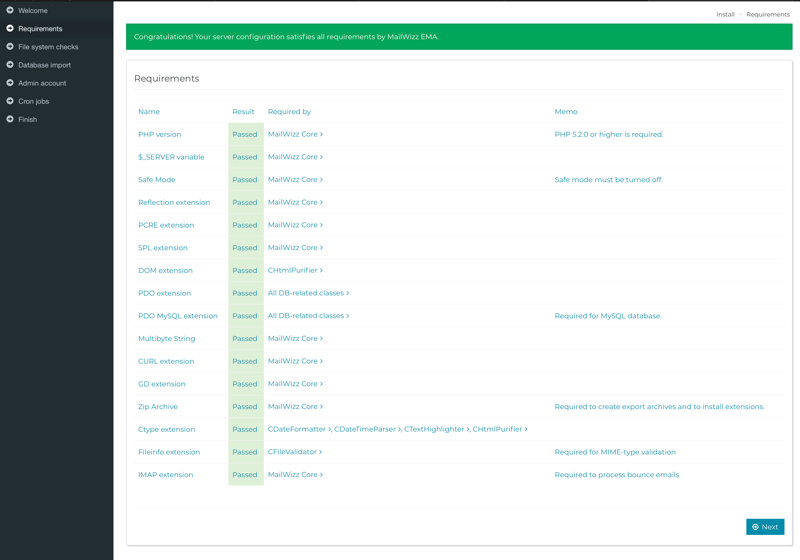
Task: Click the Next button
Action: click(x=765, y=527)
